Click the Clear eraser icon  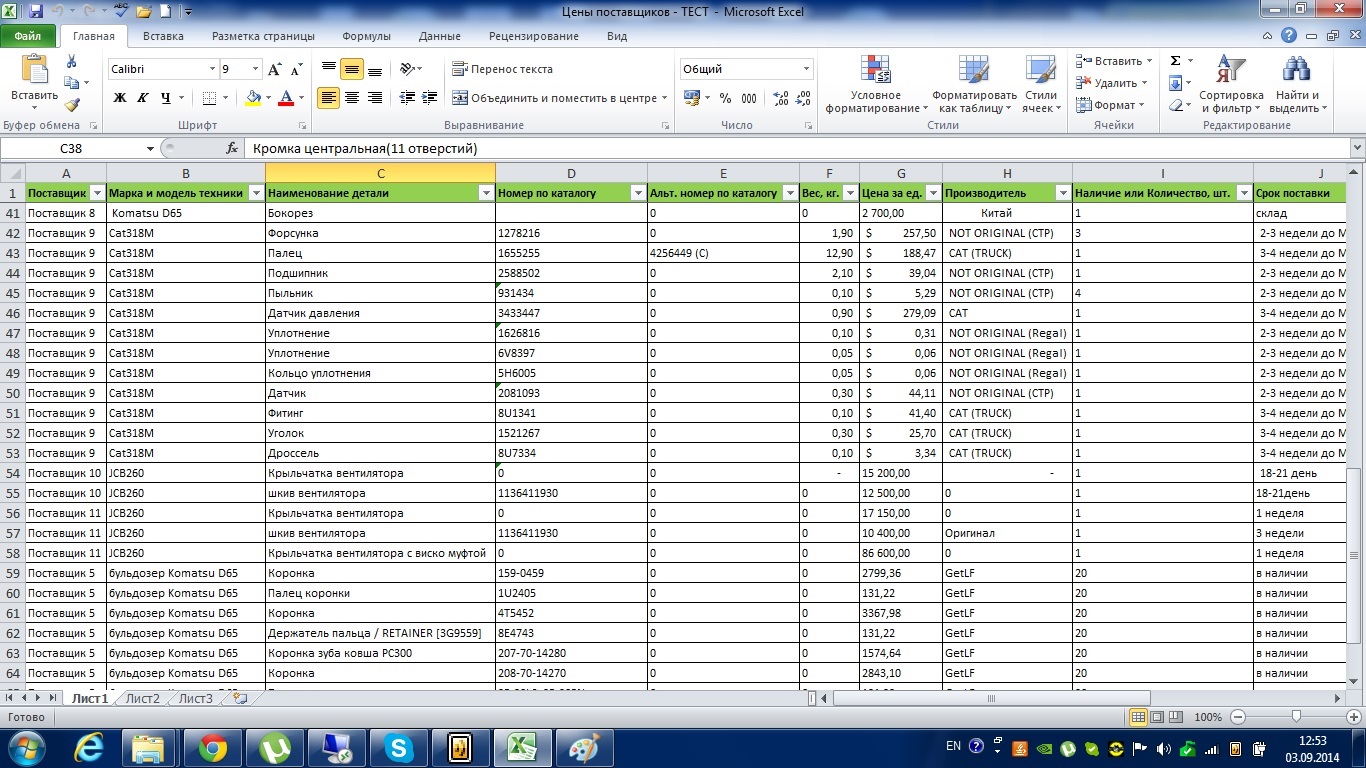(x=1175, y=105)
